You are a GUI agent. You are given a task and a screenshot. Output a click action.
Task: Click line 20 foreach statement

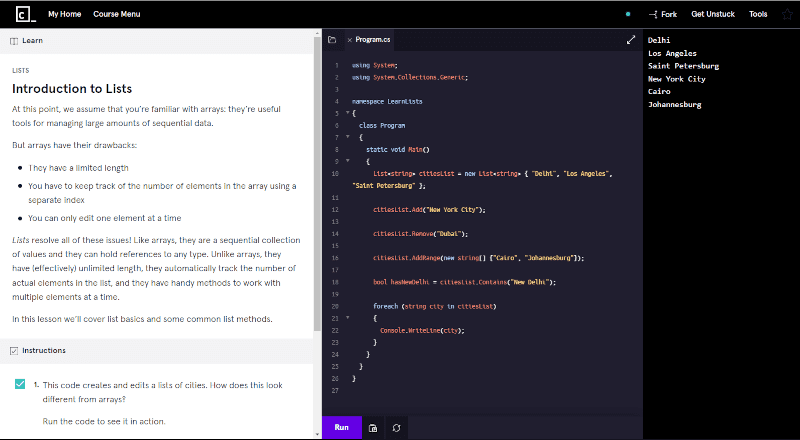pos(435,306)
